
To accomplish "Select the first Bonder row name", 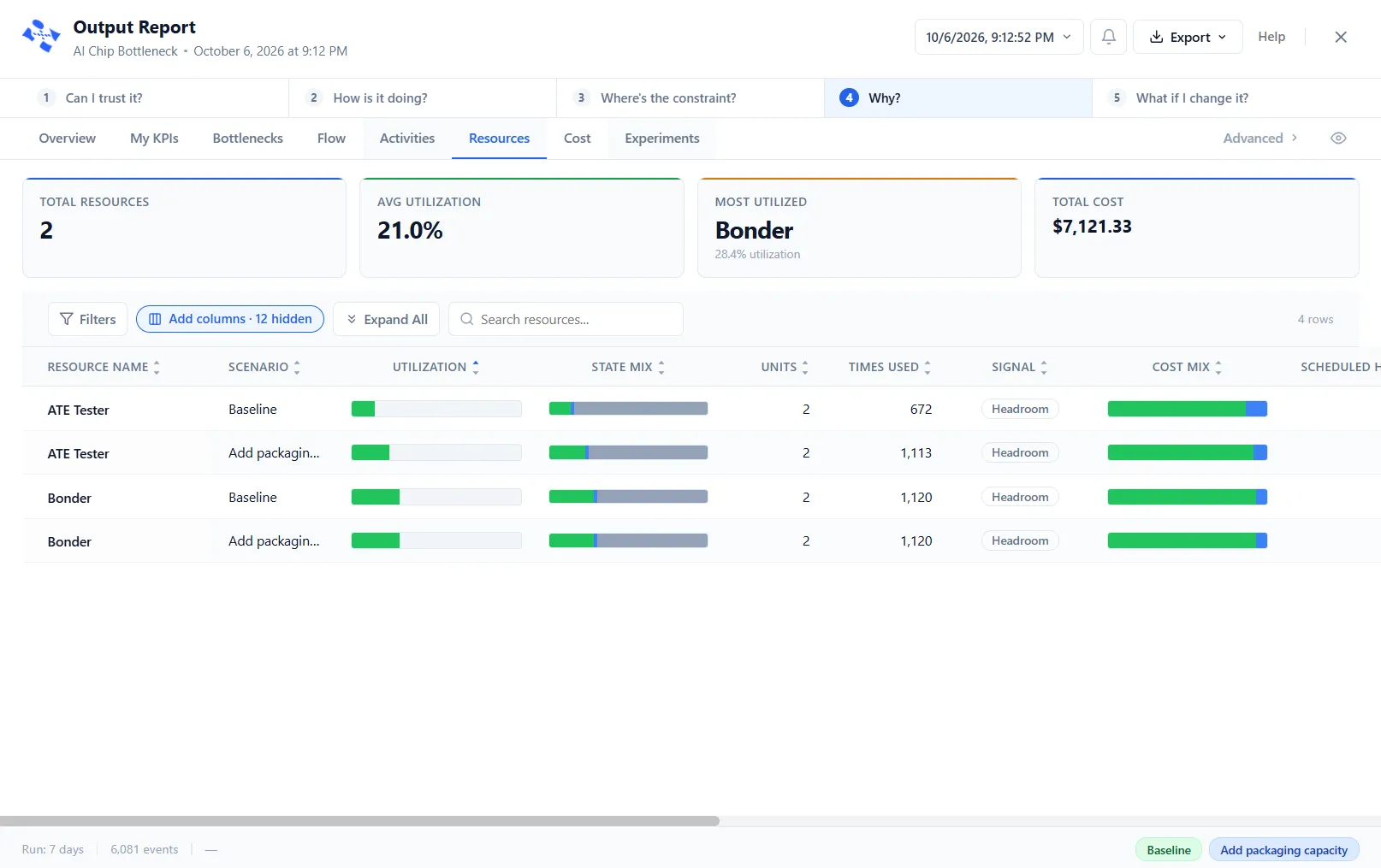I will coord(69,498).
